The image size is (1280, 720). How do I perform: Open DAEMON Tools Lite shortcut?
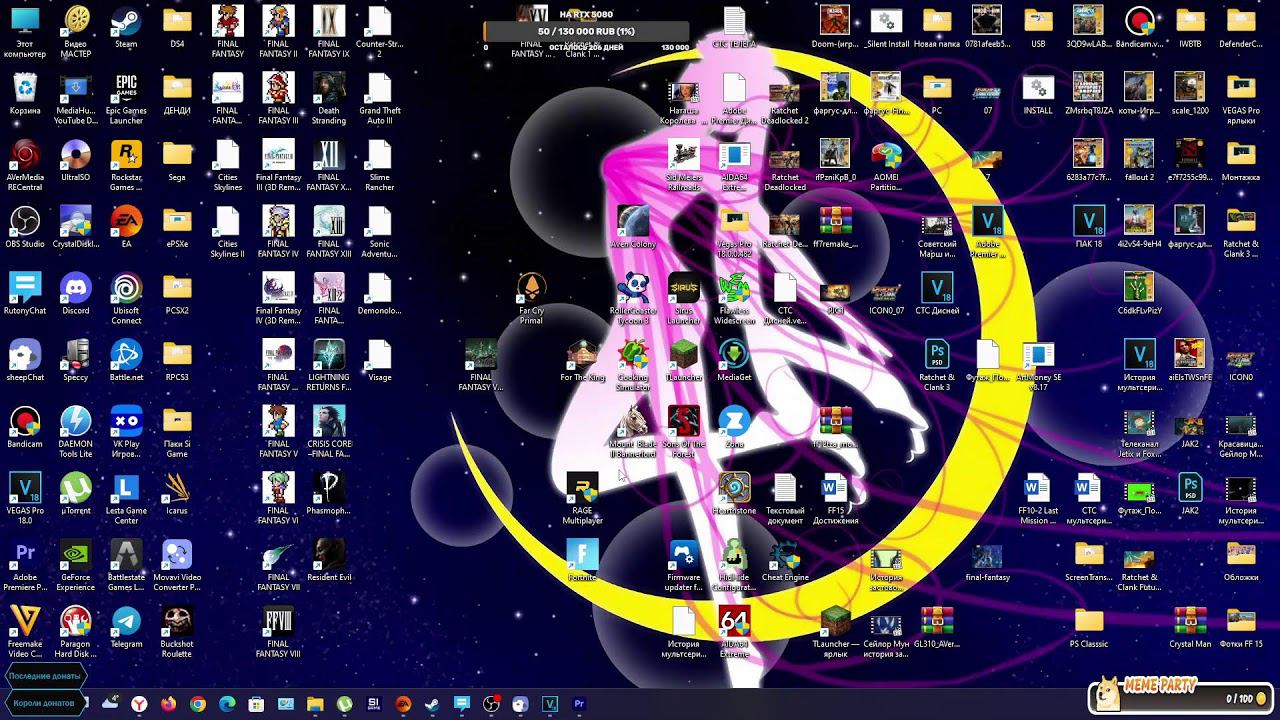(x=76, y=432)
